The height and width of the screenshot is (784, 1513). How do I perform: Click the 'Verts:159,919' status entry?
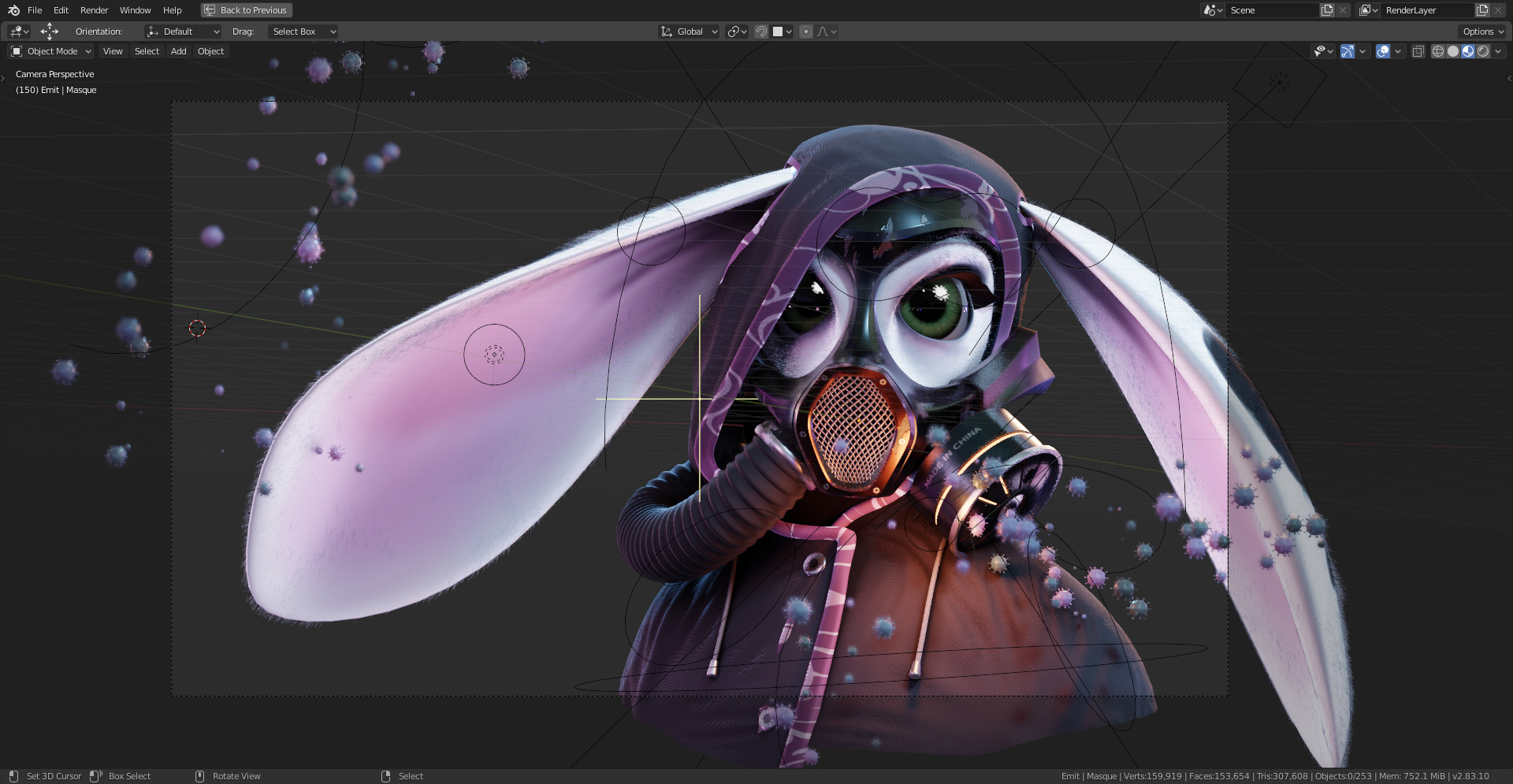pyautogui.click(x=1153, y=776)
